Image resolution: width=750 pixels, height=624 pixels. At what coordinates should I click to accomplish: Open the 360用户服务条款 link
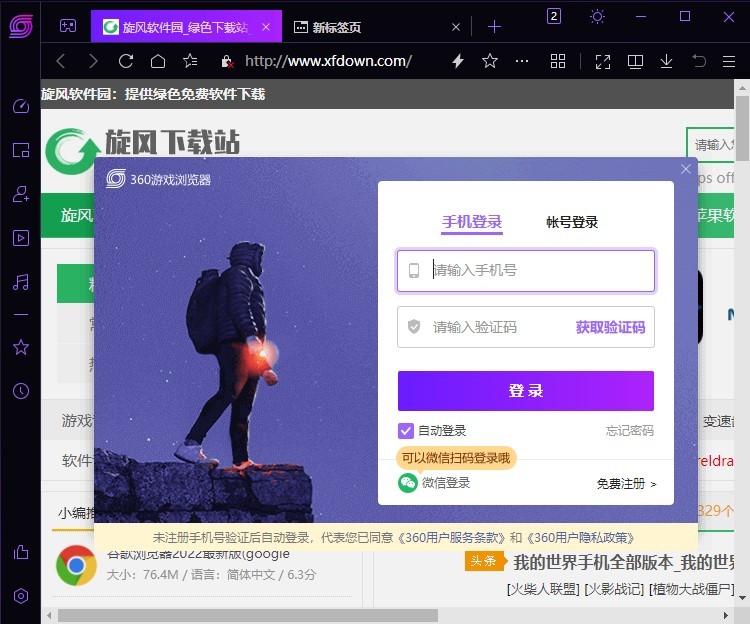[x=452, y=538]
